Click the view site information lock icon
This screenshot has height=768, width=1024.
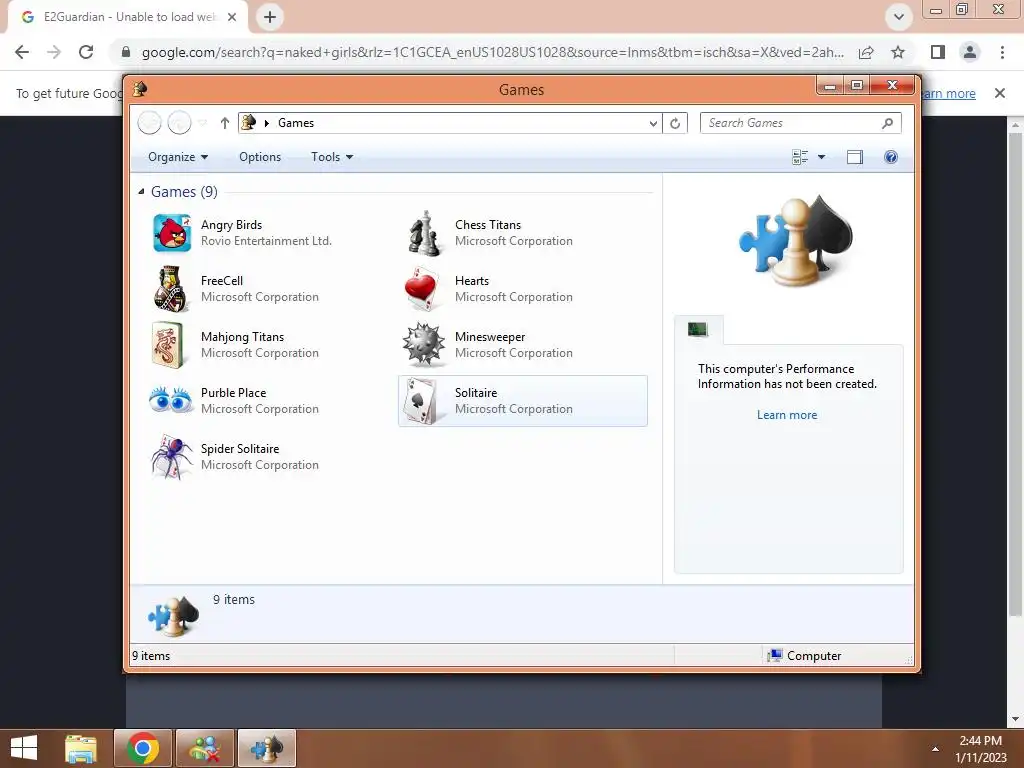[126, 52]
